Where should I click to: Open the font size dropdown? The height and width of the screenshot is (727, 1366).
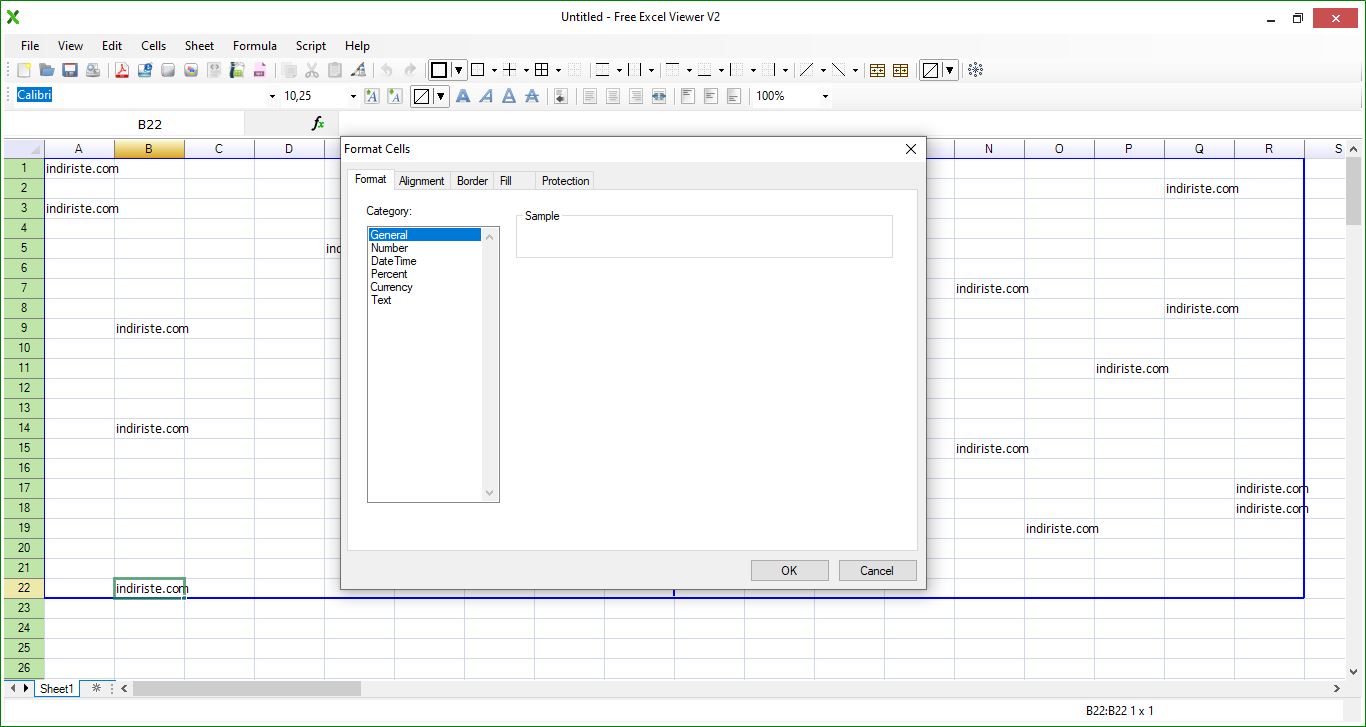pyautogui.click(x=352, y=96)
